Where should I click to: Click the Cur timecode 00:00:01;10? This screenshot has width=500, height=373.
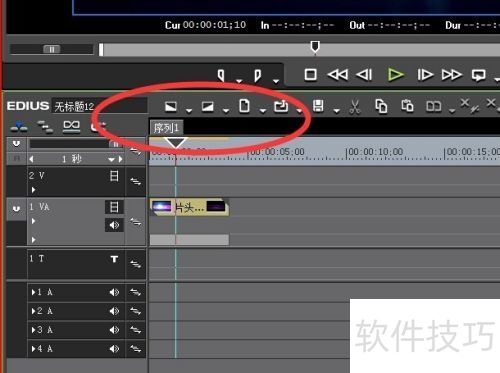tap(214, 25)
